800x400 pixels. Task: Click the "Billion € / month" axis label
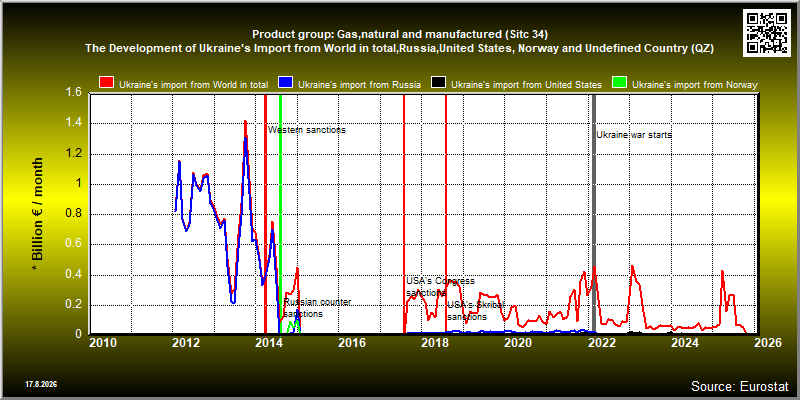click(37, 213)
